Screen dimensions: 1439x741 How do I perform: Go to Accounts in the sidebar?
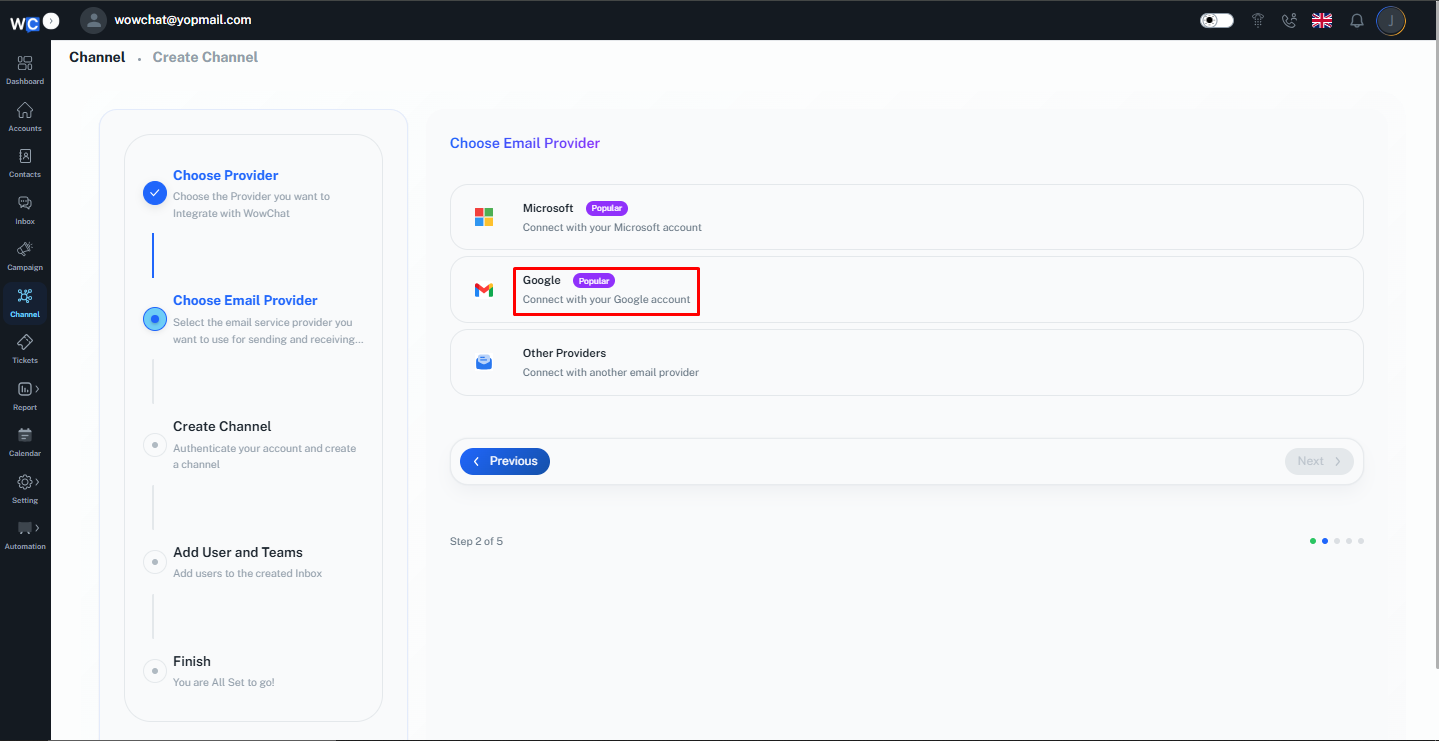click(25, 117)
